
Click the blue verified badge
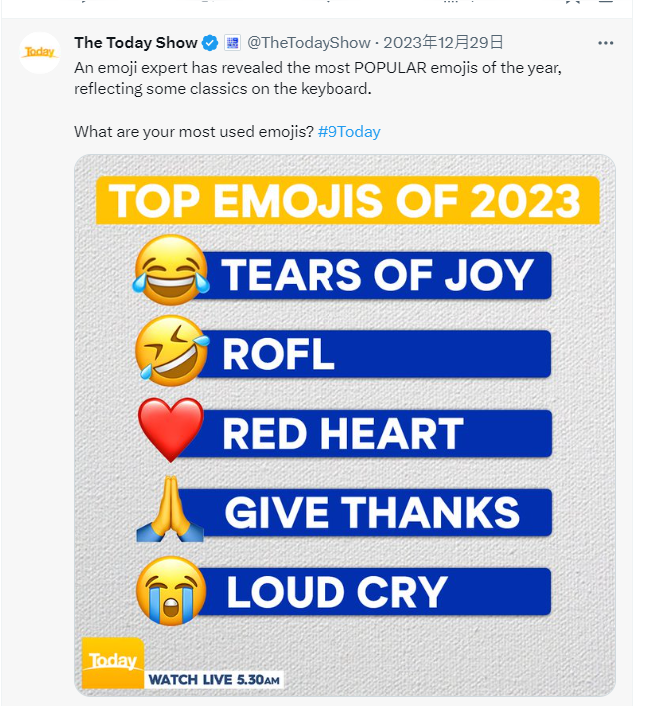point(210,43)
